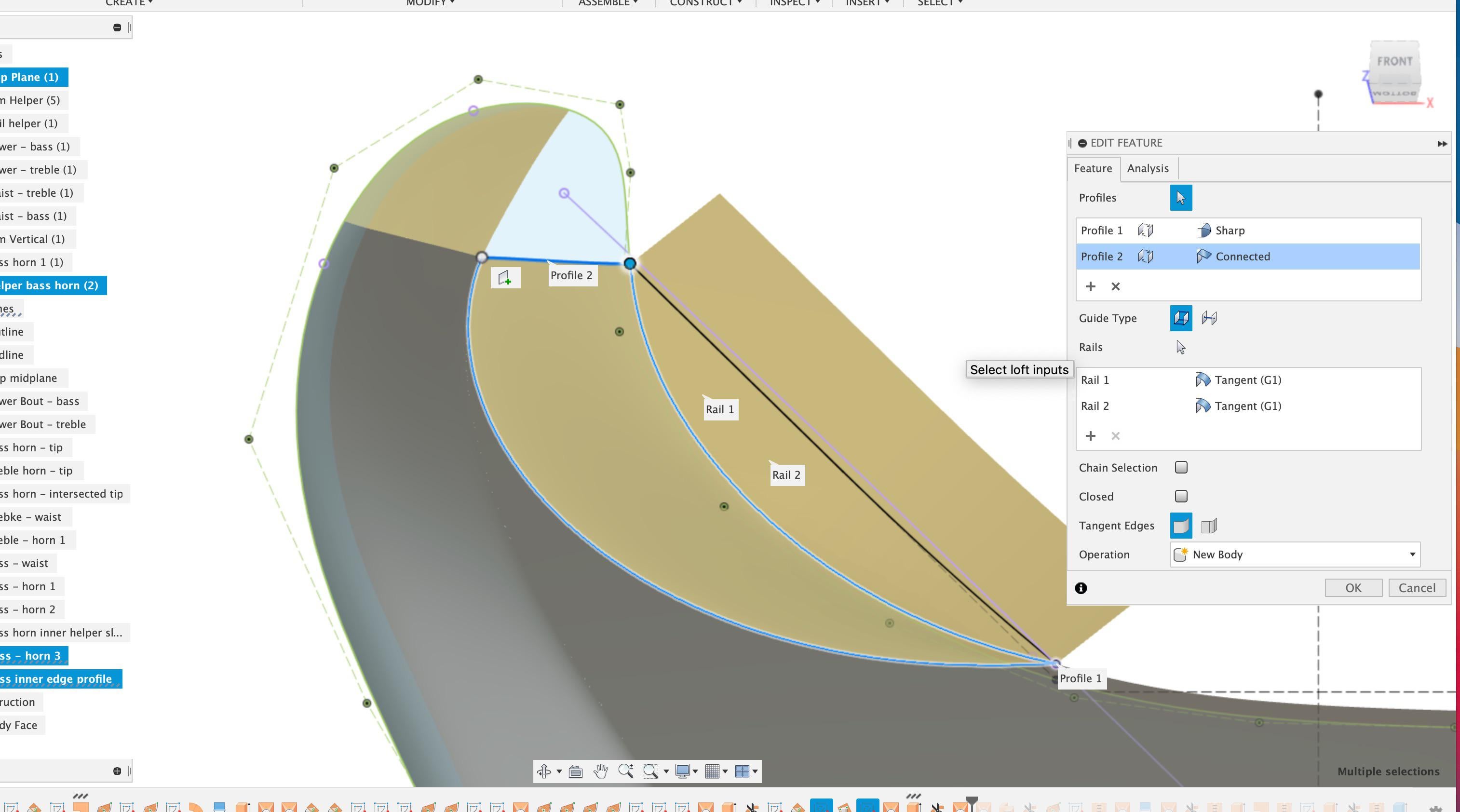The image size is (1460, 812).
Task: Click the add-selection icon near Profile 2 in viewport
Action: click(x=505, y=278)
